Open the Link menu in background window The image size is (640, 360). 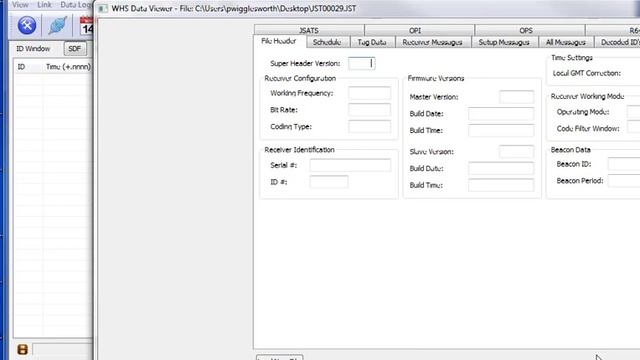click(44, 5)
